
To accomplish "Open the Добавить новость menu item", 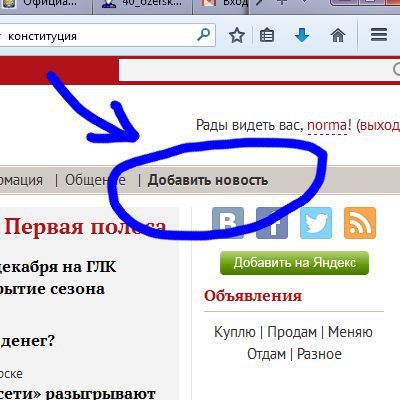I will (x=208, y=180).
